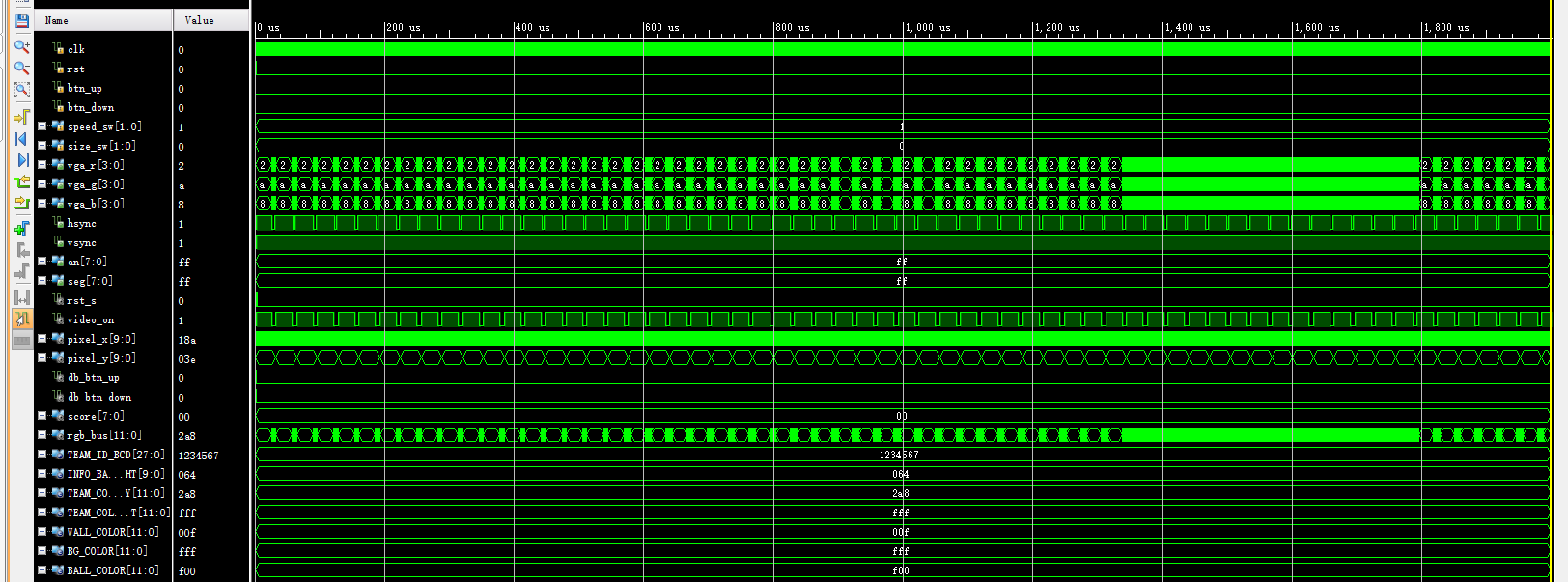
Task: Select the rst signal
Action: tap(75, 69)
